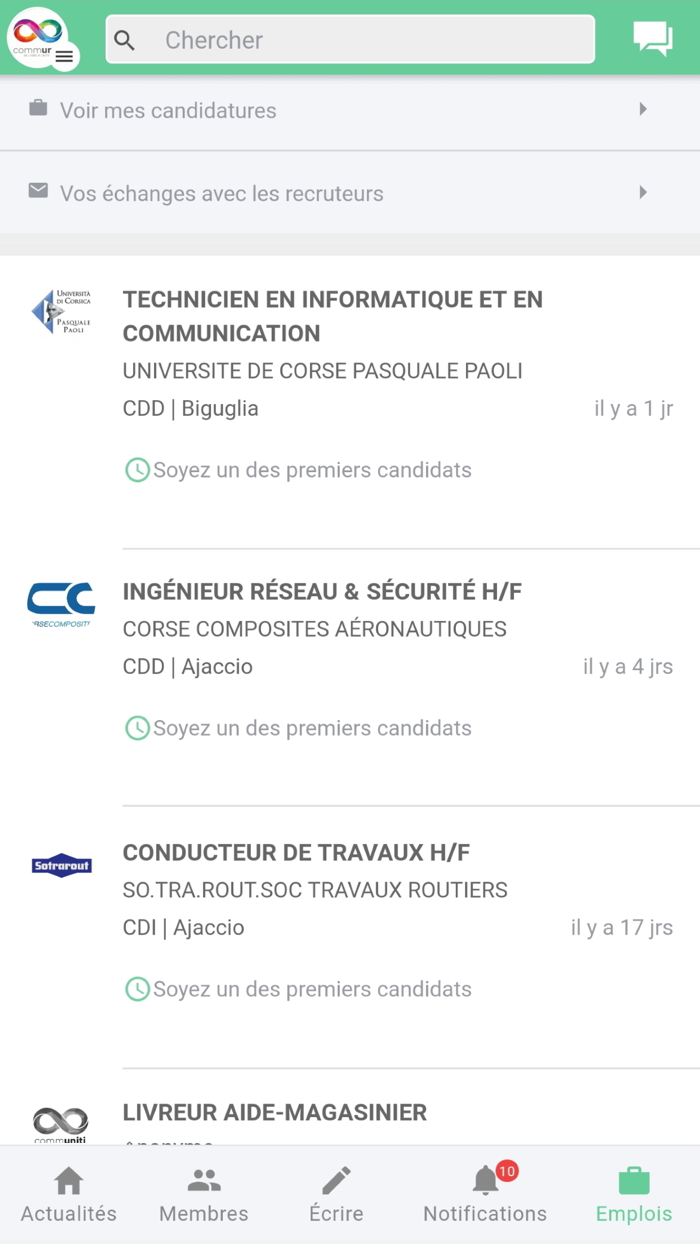
Task: Open the hamburger menu icon
Action: [x=64, y=55]
